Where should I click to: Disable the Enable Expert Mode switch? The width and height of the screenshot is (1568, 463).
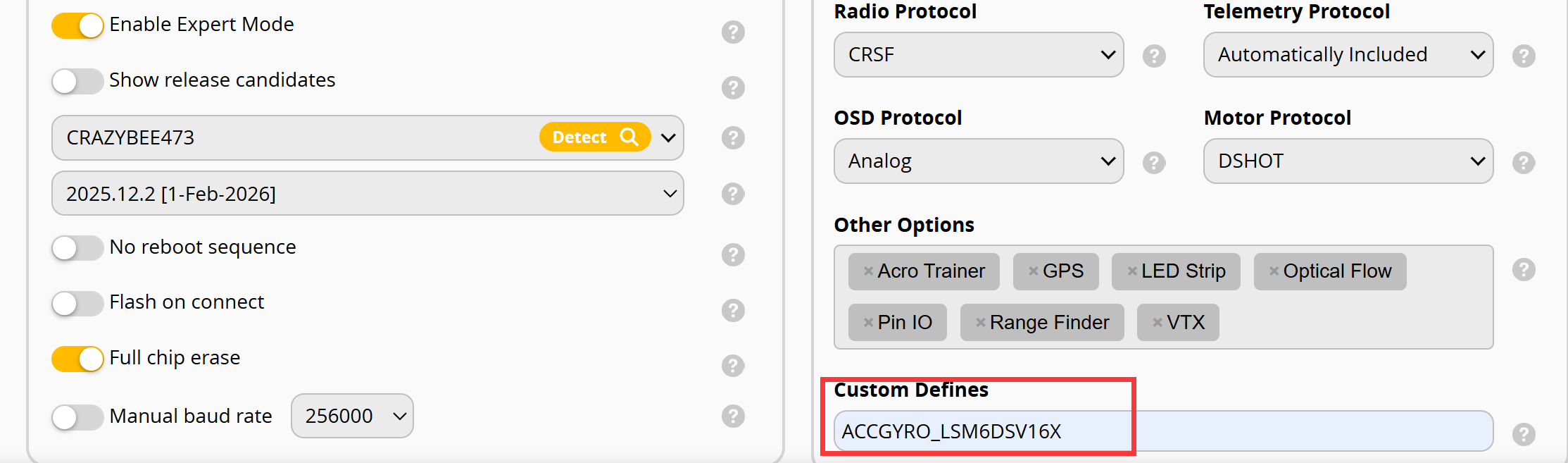click(77, 26)
